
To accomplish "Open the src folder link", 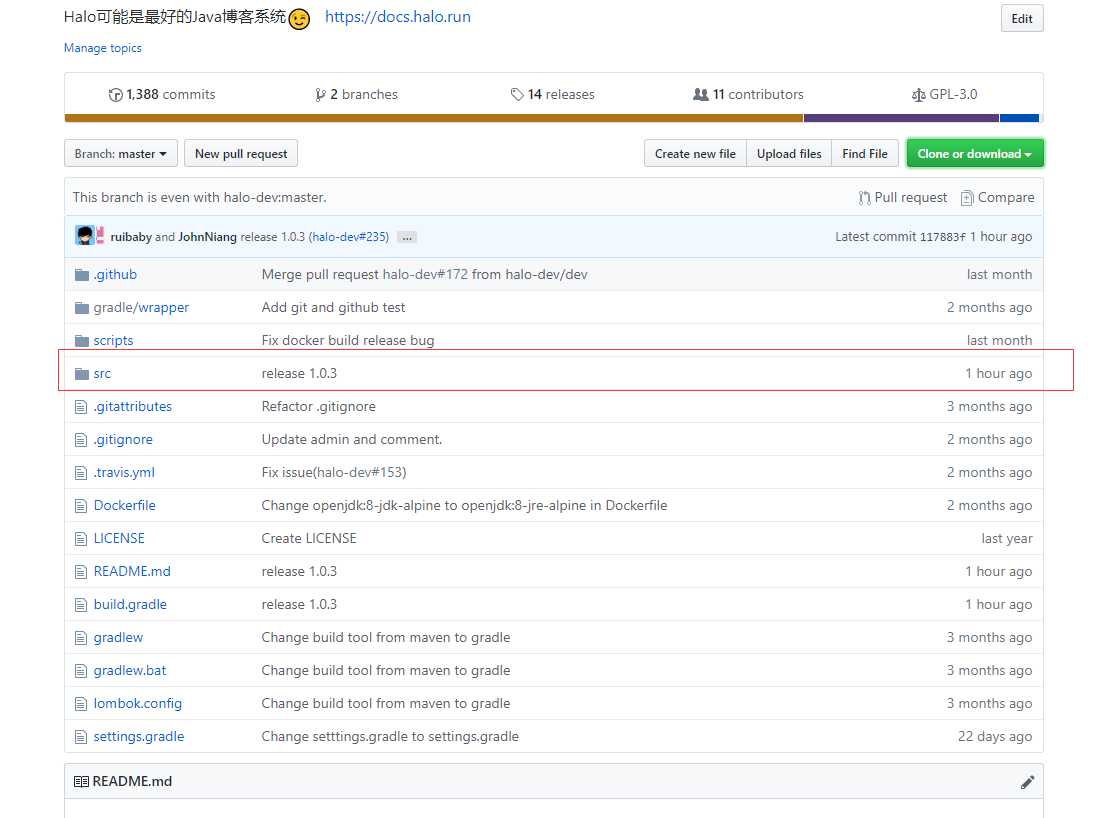I will 102,374.
